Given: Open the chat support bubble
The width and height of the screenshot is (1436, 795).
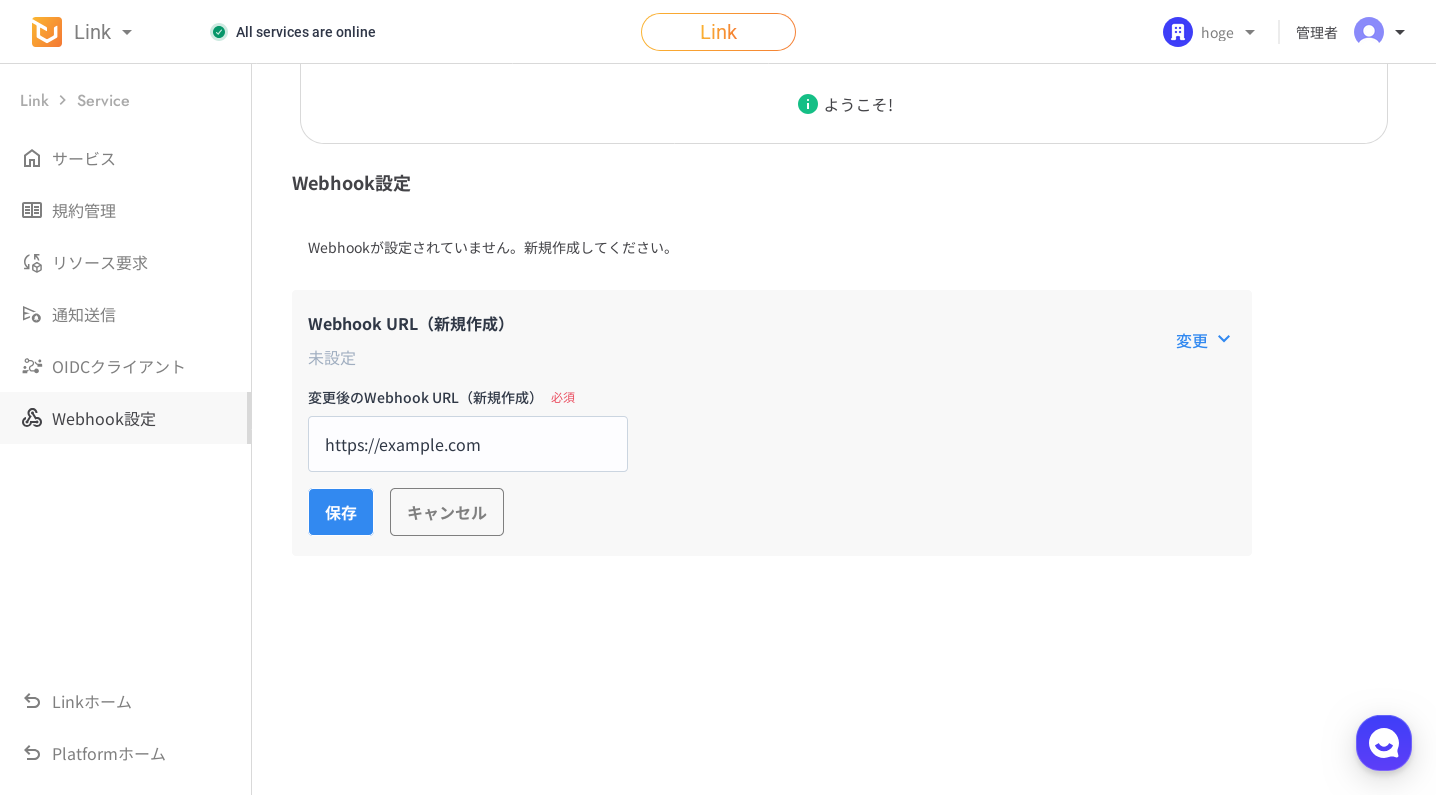Looking at the screenshot, I should [x=1383, y=743].
